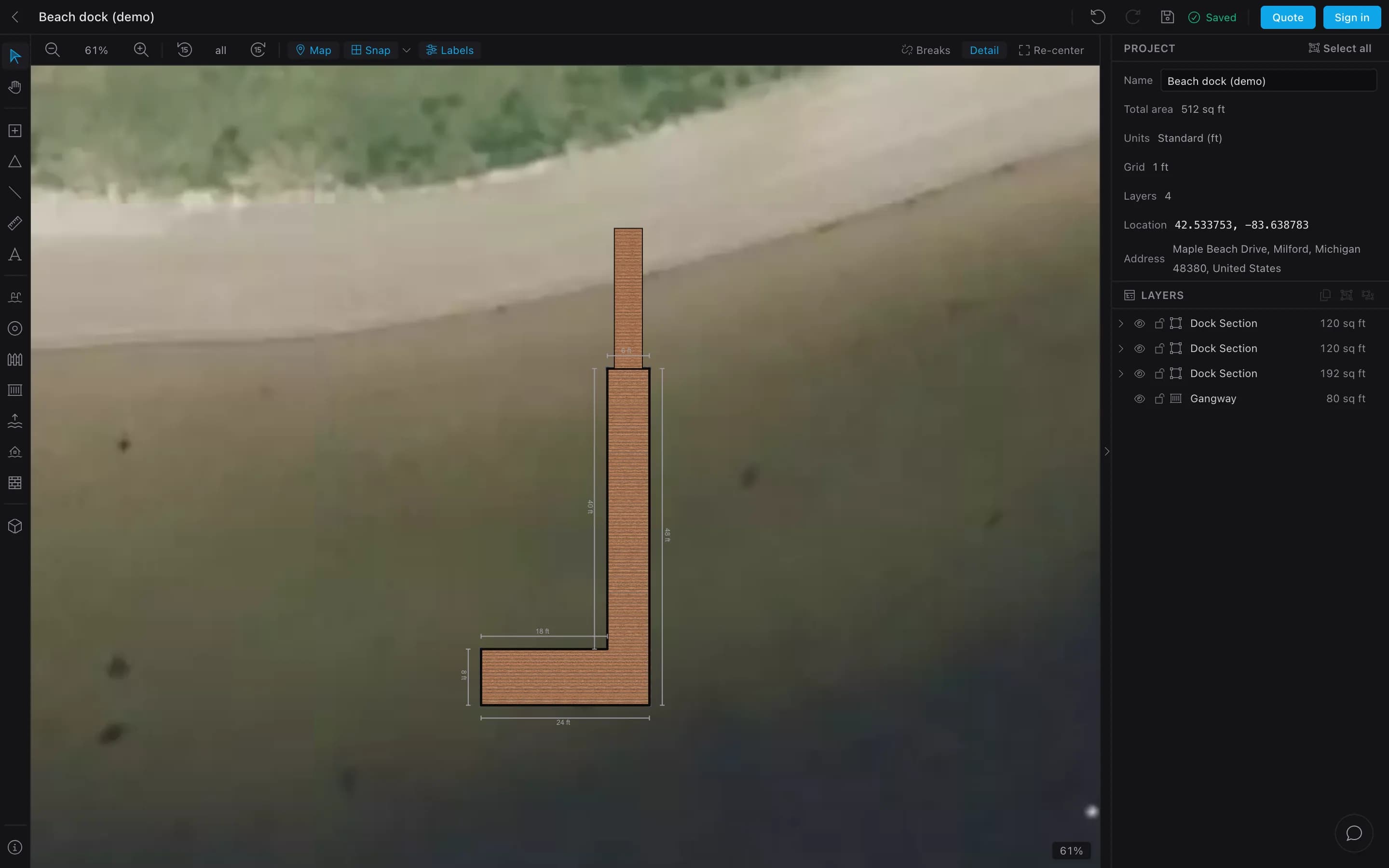Switch to Detail view
The image size is (1389, 868).
pyautogui.click(x=984, y=50)
